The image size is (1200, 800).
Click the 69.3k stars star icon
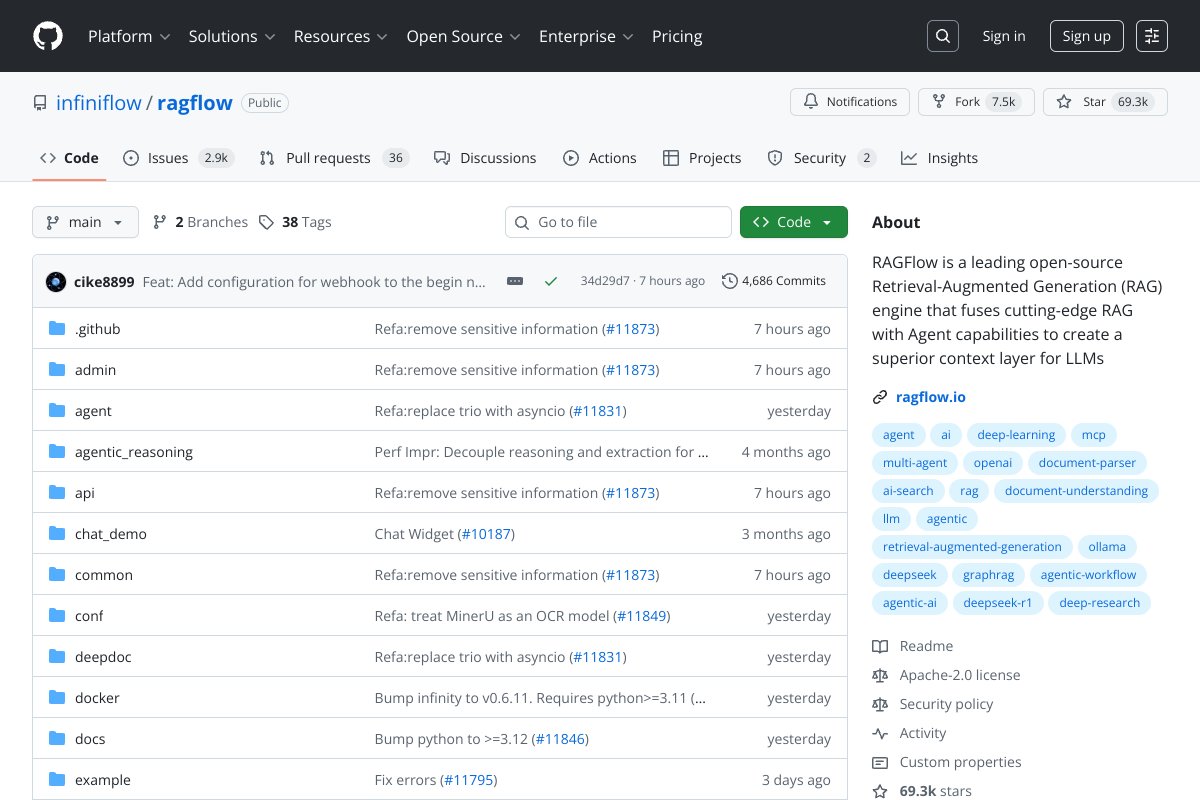pos(880,791)
